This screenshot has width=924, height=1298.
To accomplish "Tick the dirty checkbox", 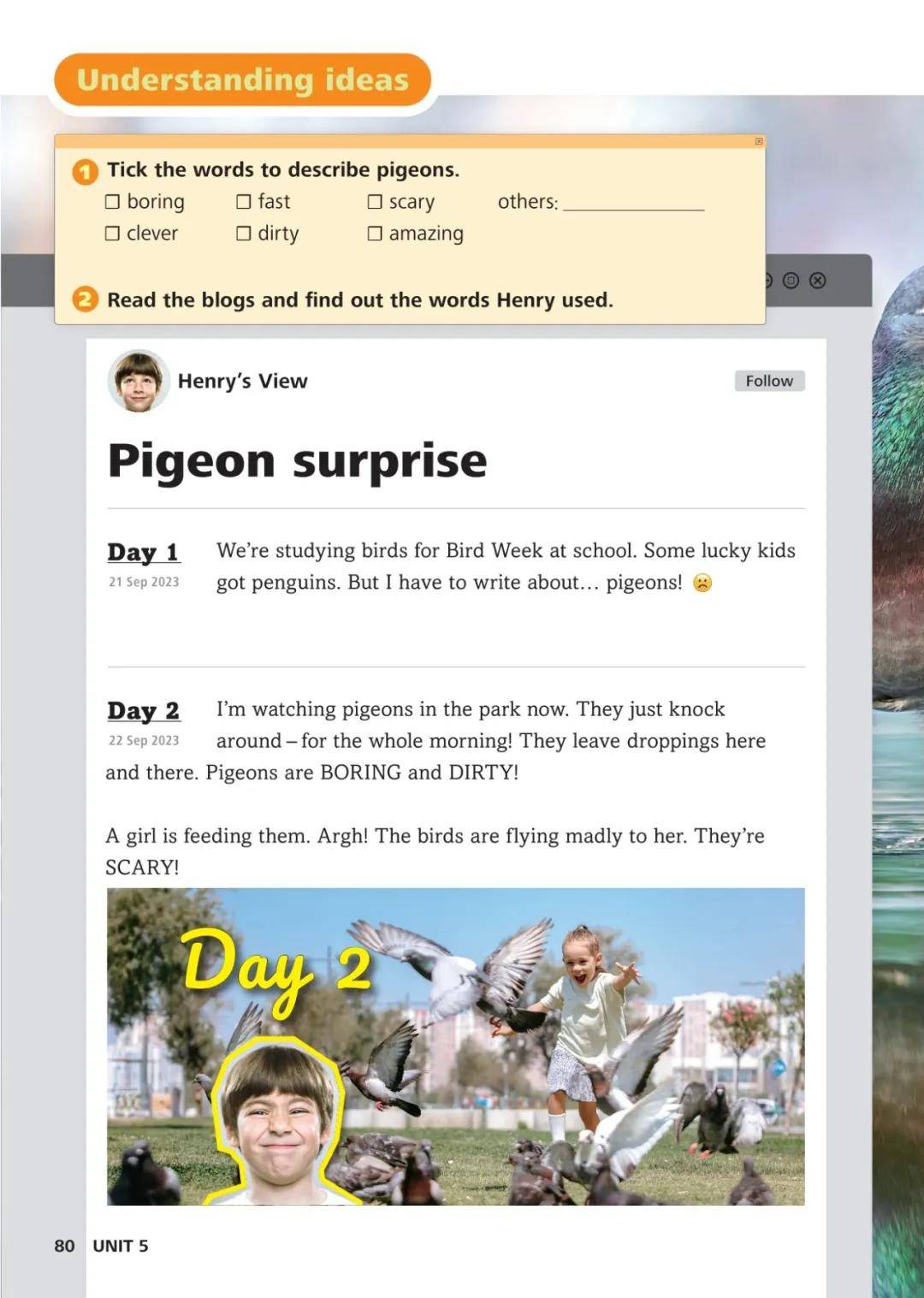I will coord(244,234).
